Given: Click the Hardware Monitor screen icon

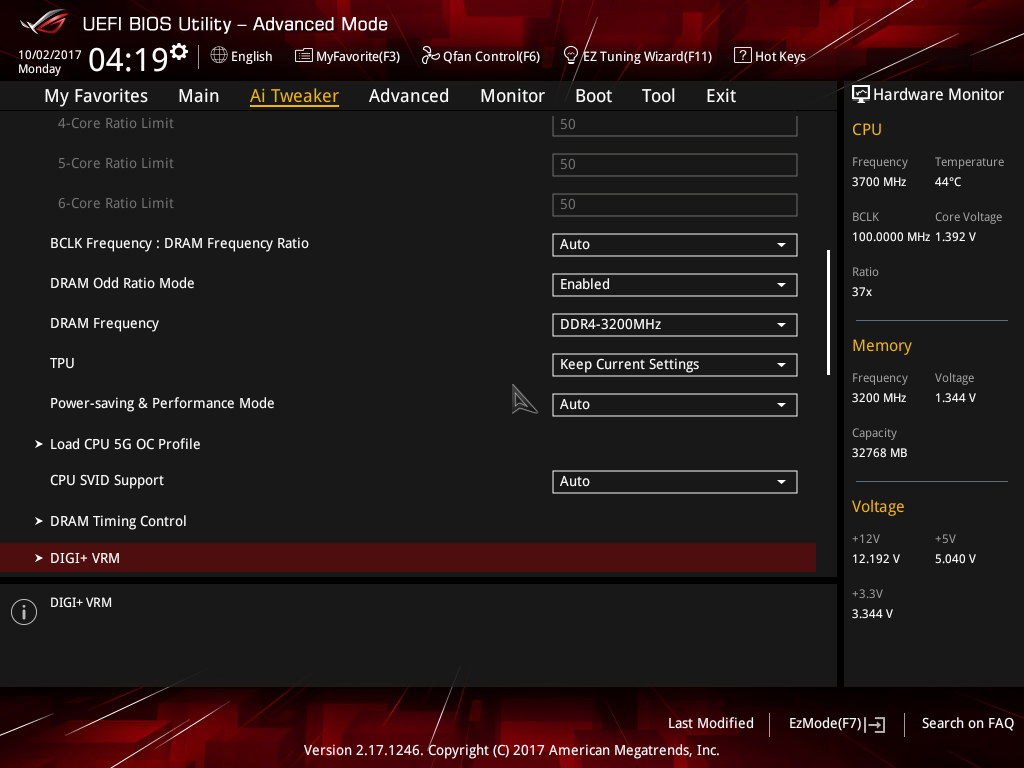Looking at the screenshot, I should pos(861,94).
